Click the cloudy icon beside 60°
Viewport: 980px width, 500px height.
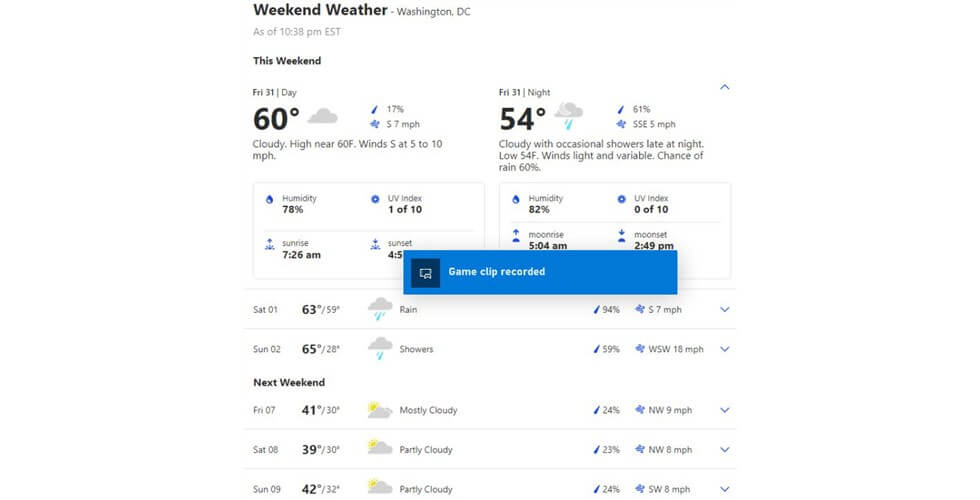coord(322,117)
